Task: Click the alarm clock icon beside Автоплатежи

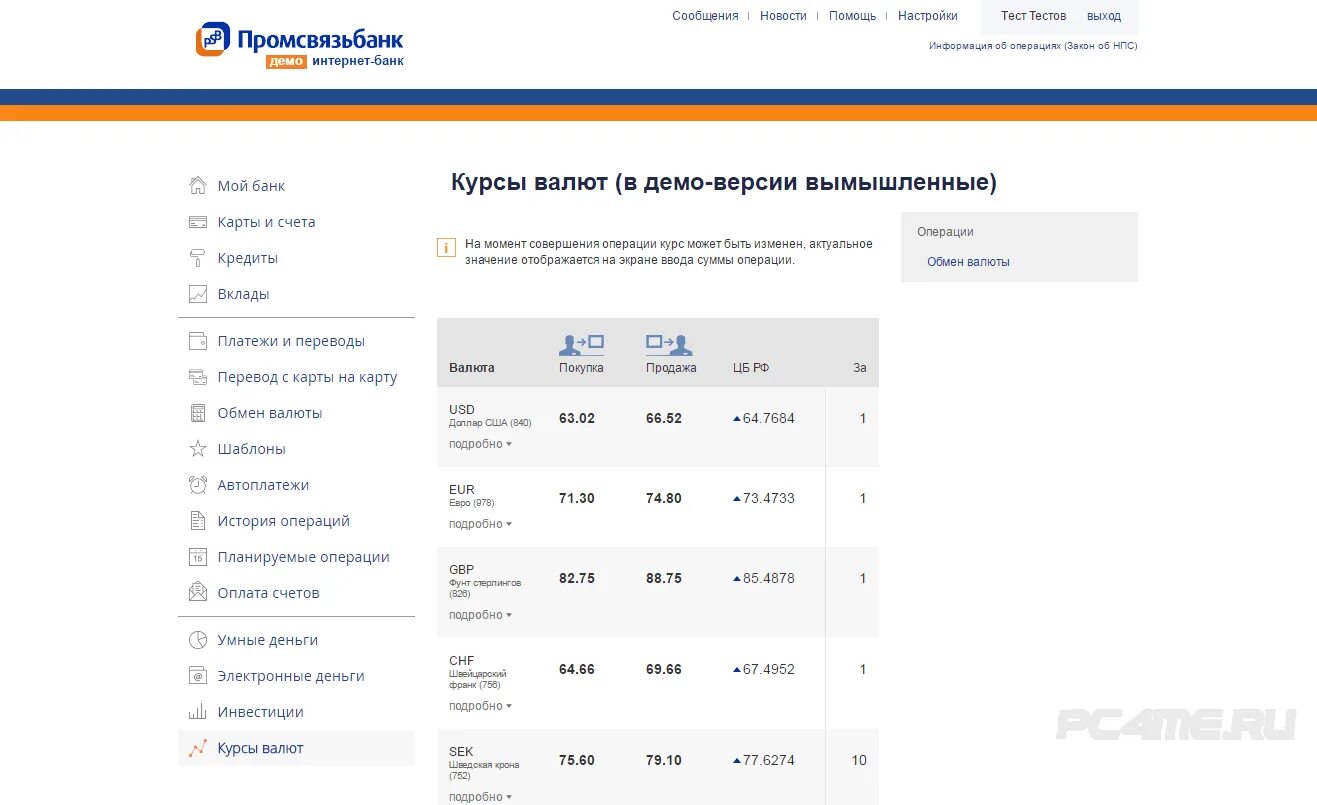Action: (x=198, y=485)
